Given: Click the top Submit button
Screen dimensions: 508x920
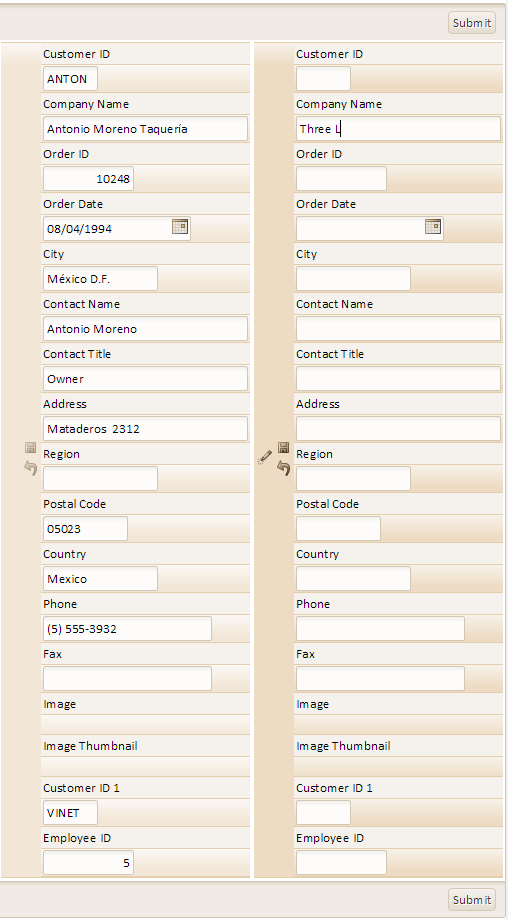Looking at the screenshot, I should 472,23.
